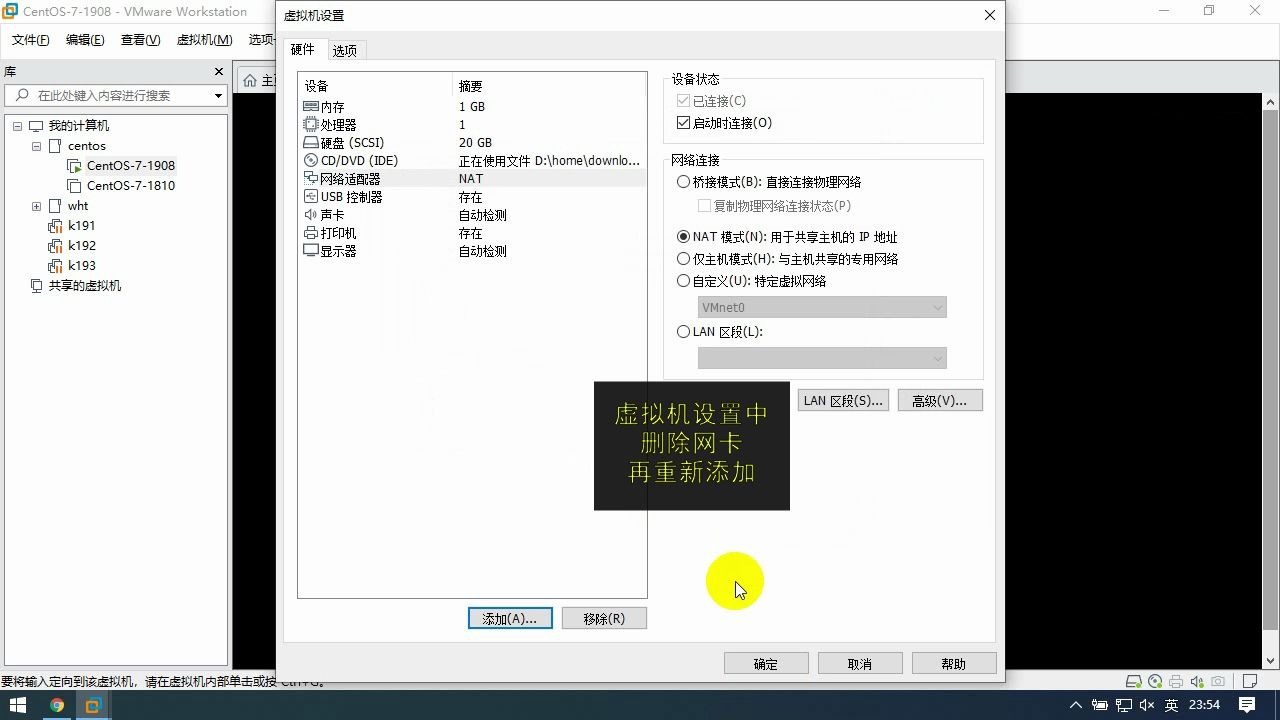The width and height of the screenshot is (1280, 720).
Task: Toggle the 启动时连接(O) checkbox
Action: point(684,123)
